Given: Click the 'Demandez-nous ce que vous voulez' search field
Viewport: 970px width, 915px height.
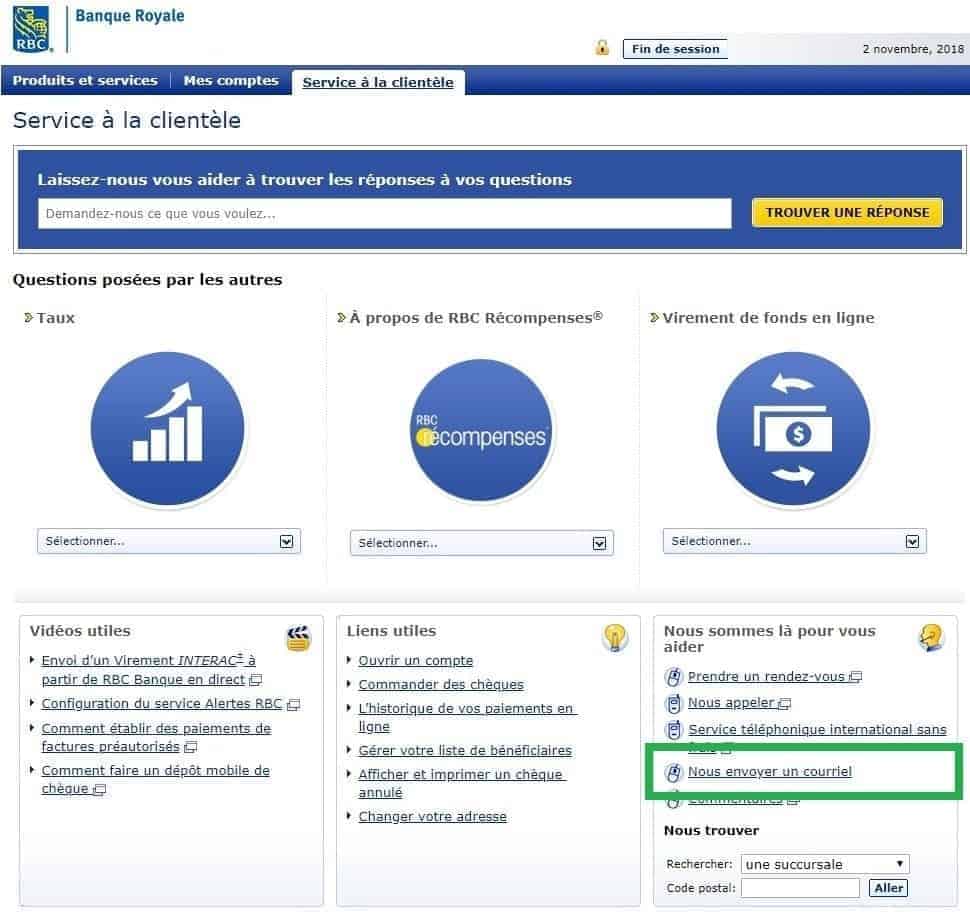Looking at the screenshot, I should click(385, 213).
